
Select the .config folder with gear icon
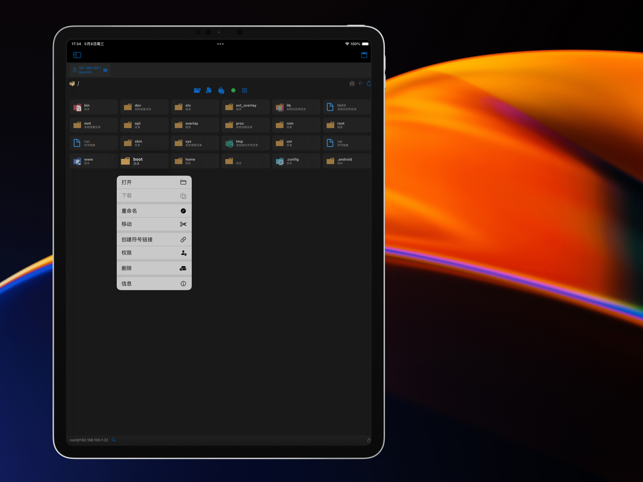[x=296, y=161]
